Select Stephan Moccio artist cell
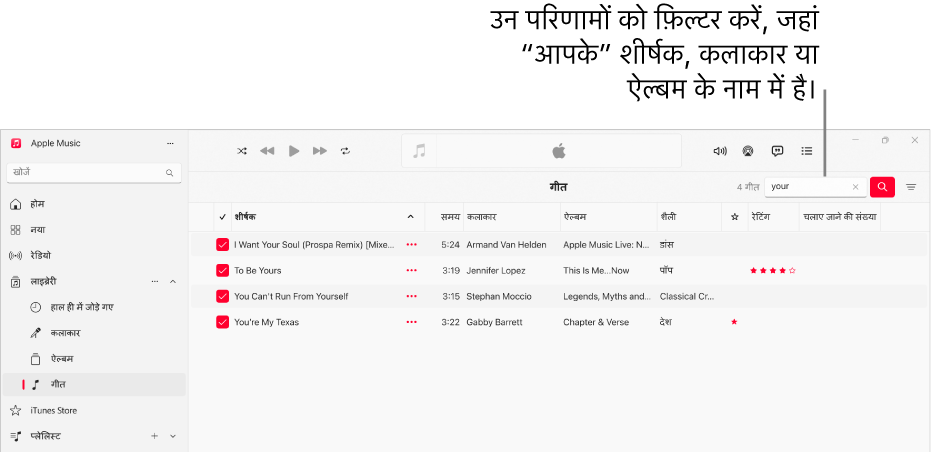Screen dimensions: 934x452 coord(499,296)
